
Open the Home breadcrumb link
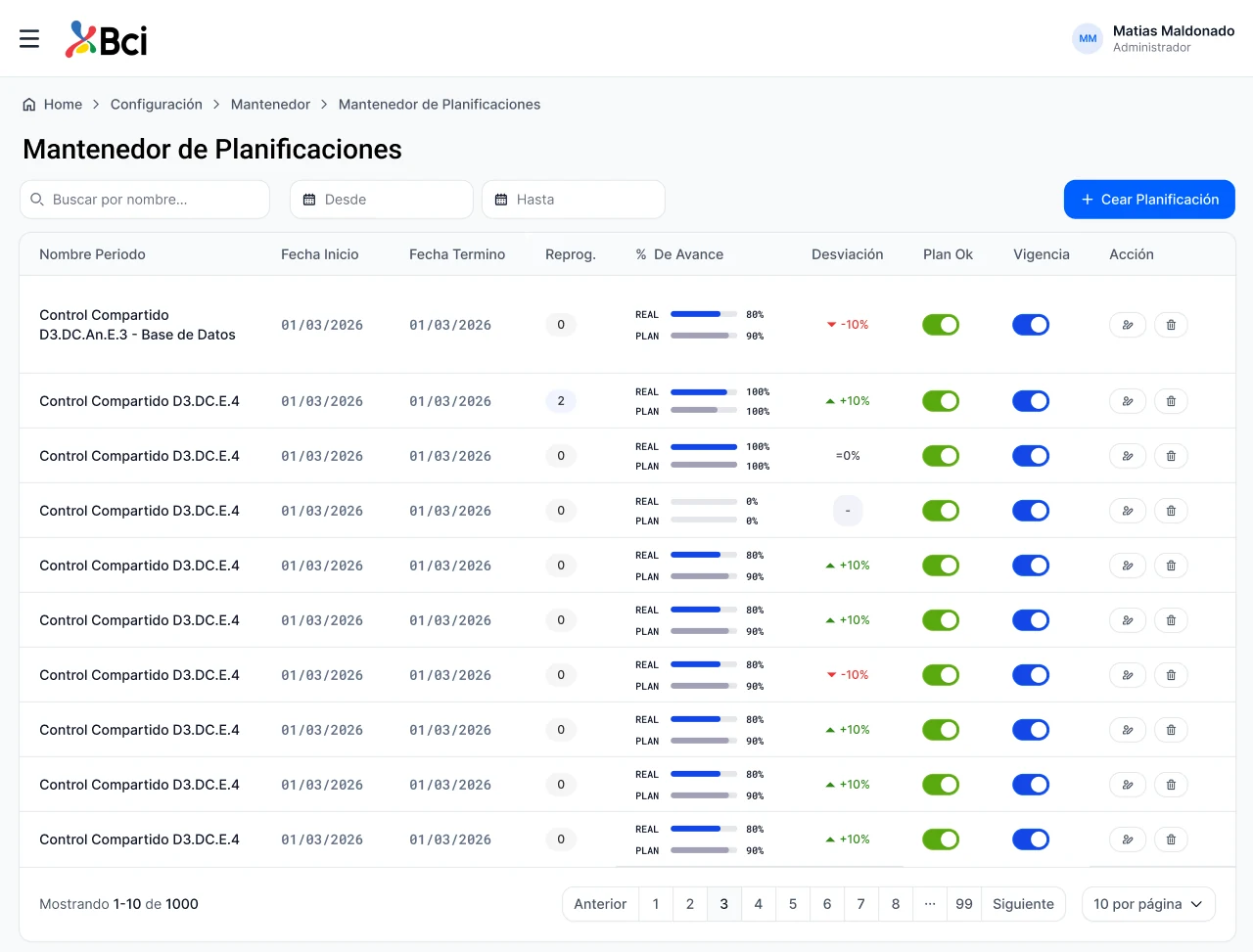pos(63,105)
